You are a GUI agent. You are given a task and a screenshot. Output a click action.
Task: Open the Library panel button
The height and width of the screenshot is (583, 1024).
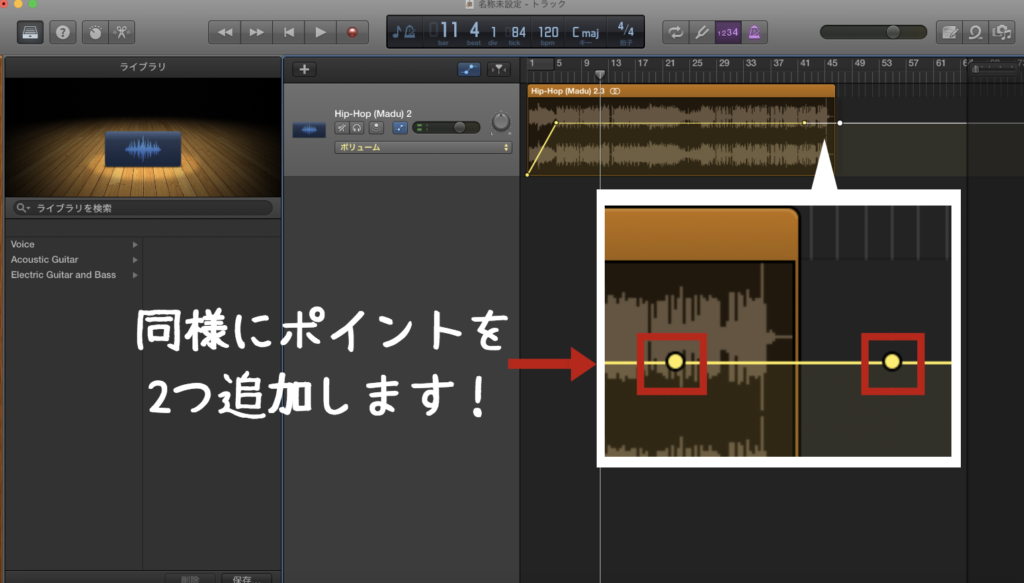point(30,32)
